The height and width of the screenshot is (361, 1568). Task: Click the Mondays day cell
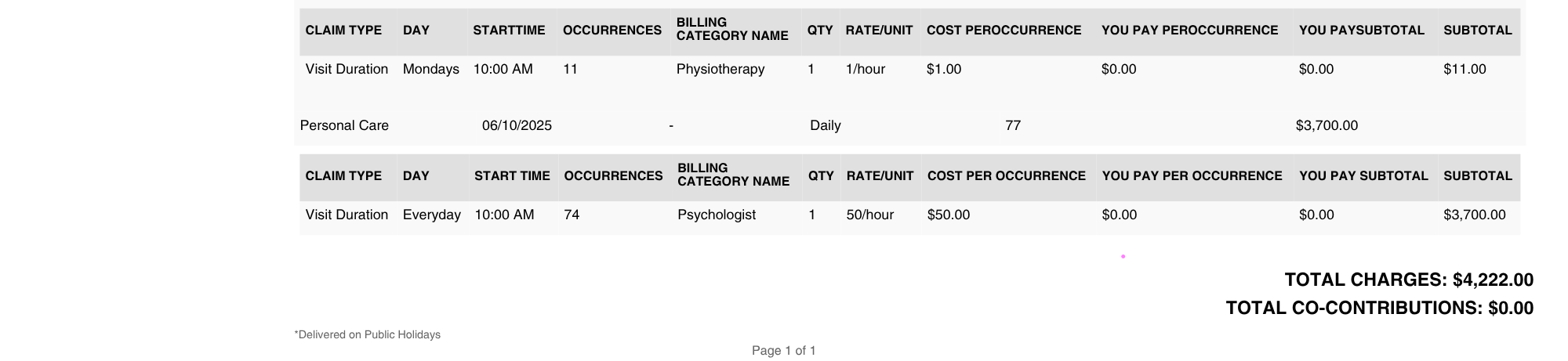coord(430,69)
